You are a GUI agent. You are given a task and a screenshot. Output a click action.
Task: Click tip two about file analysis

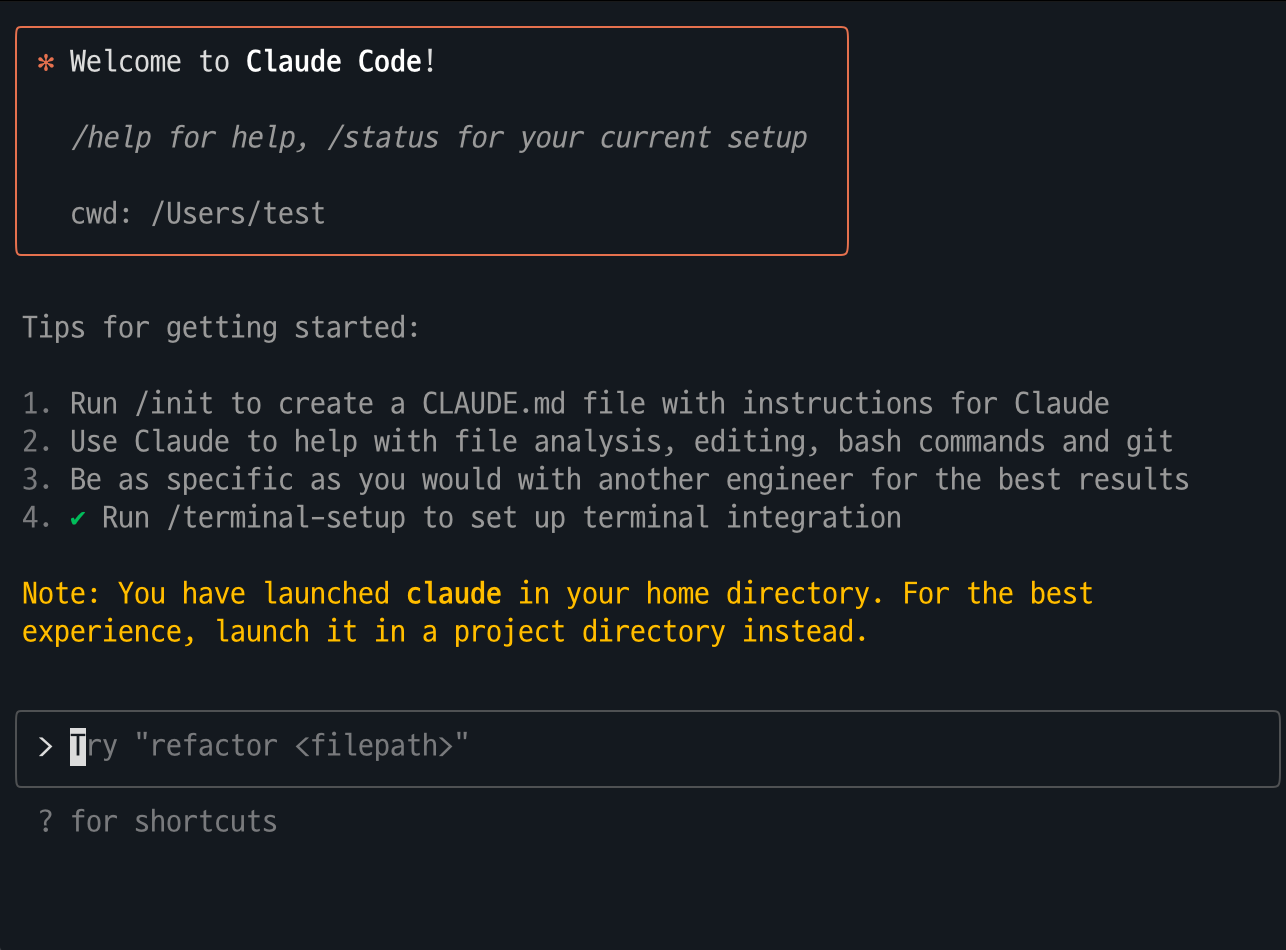[x=598, y=442]
